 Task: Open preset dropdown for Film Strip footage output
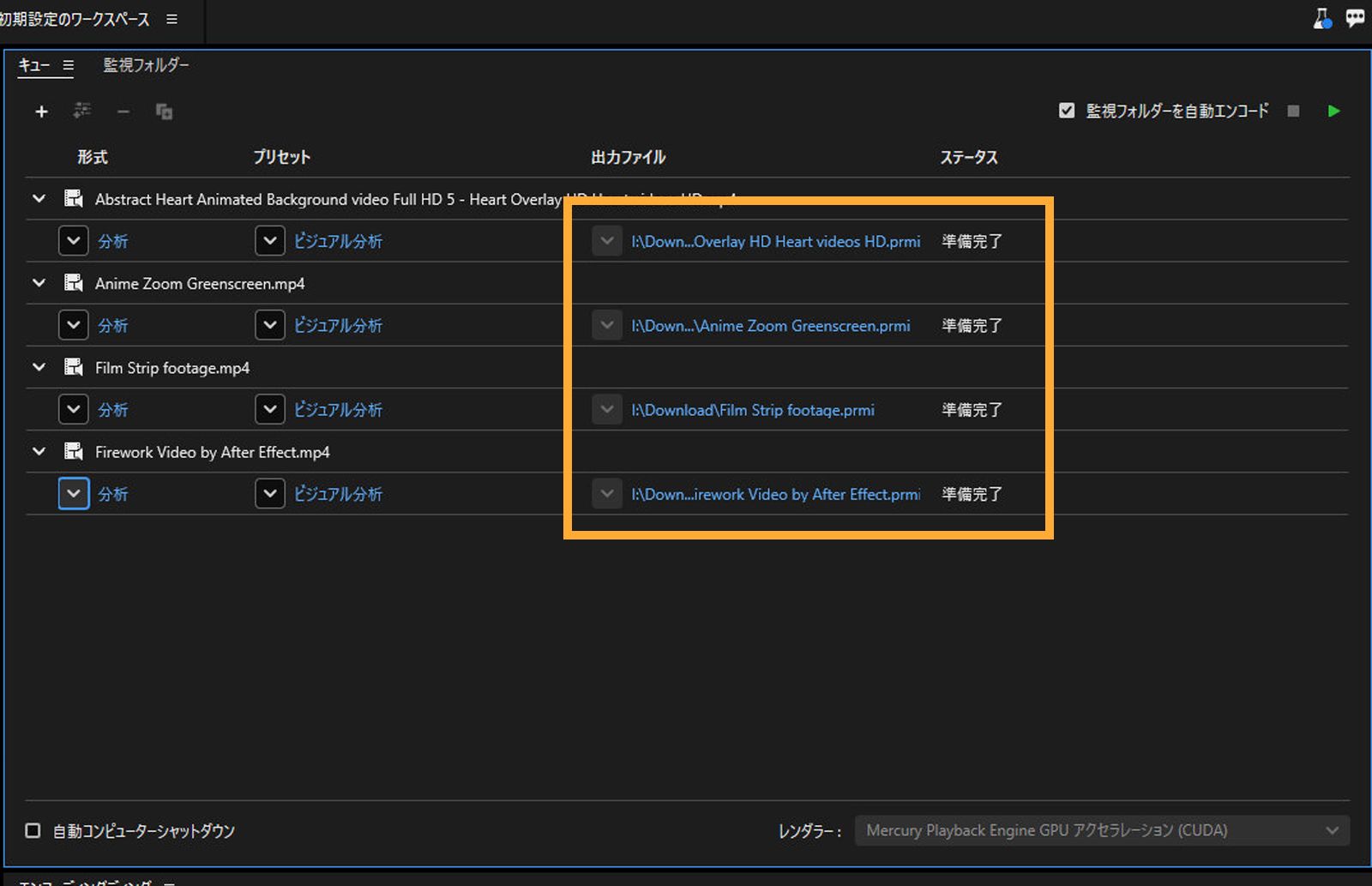point(270,410)
